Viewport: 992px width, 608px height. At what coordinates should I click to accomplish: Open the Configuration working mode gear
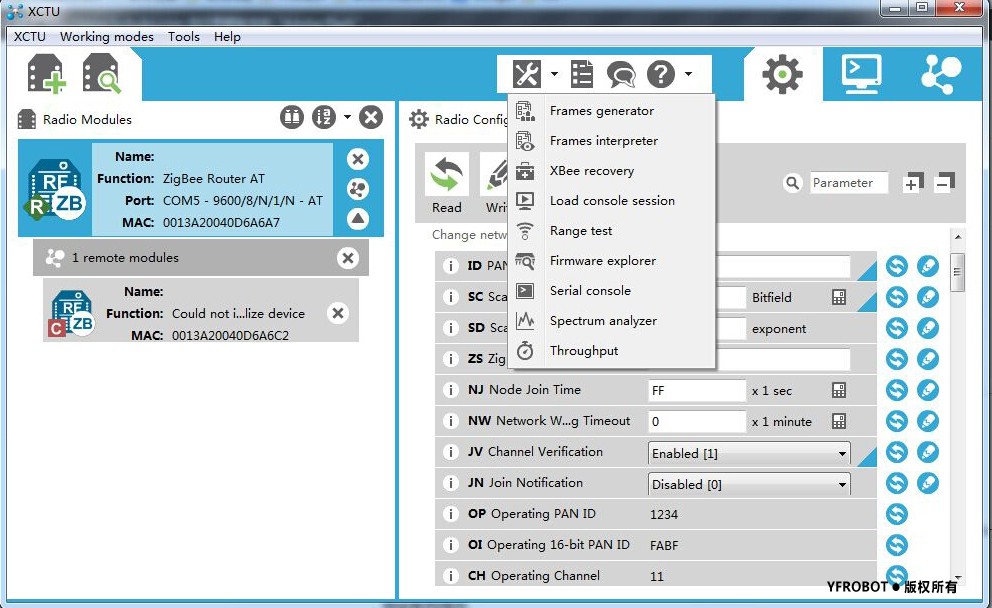[782, 74]
